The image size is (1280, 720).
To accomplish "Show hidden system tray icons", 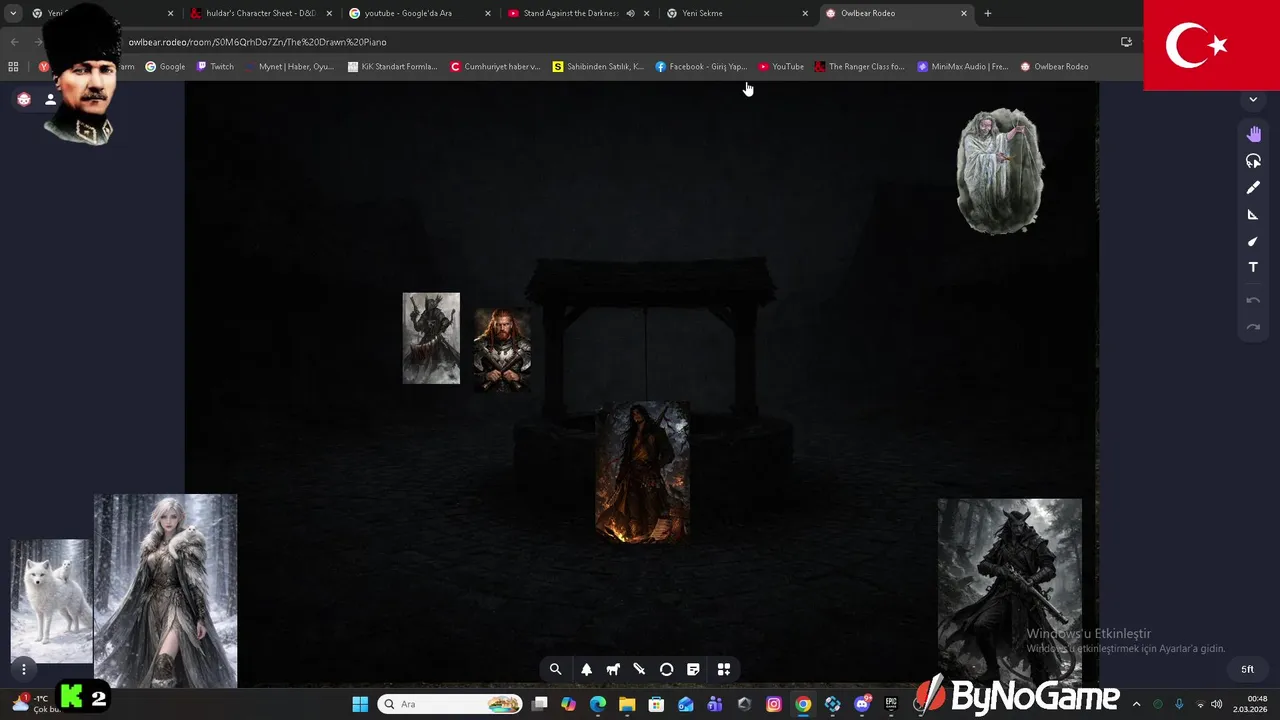I will [1136, 704].
